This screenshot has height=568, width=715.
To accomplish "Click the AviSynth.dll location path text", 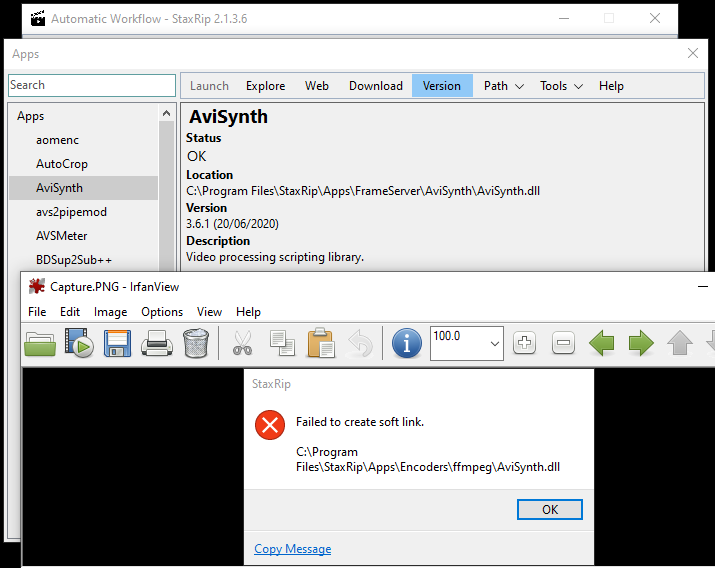I will [363, 191].
